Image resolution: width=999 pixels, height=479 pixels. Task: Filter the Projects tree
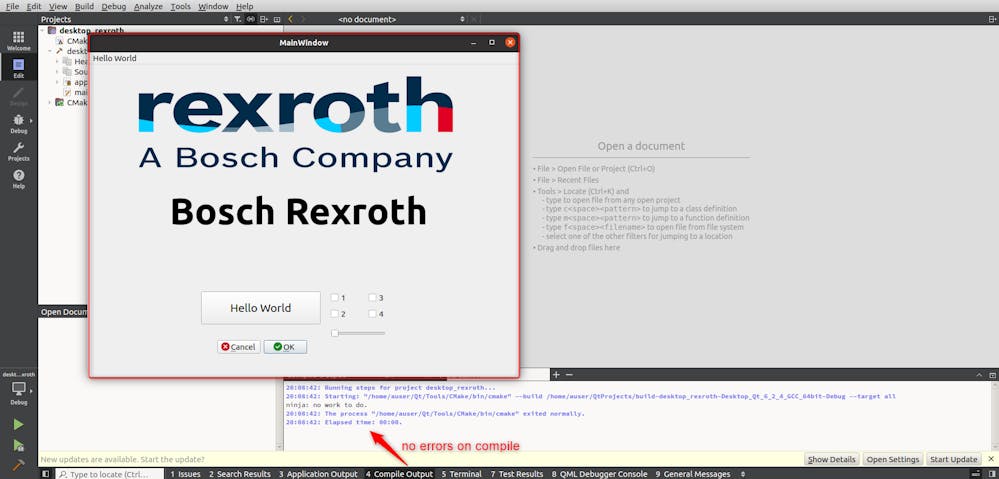coord(238,20)
